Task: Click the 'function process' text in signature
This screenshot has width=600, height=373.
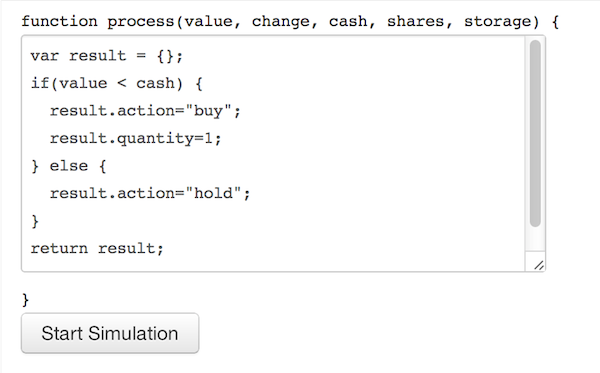Action: [98, 21]
